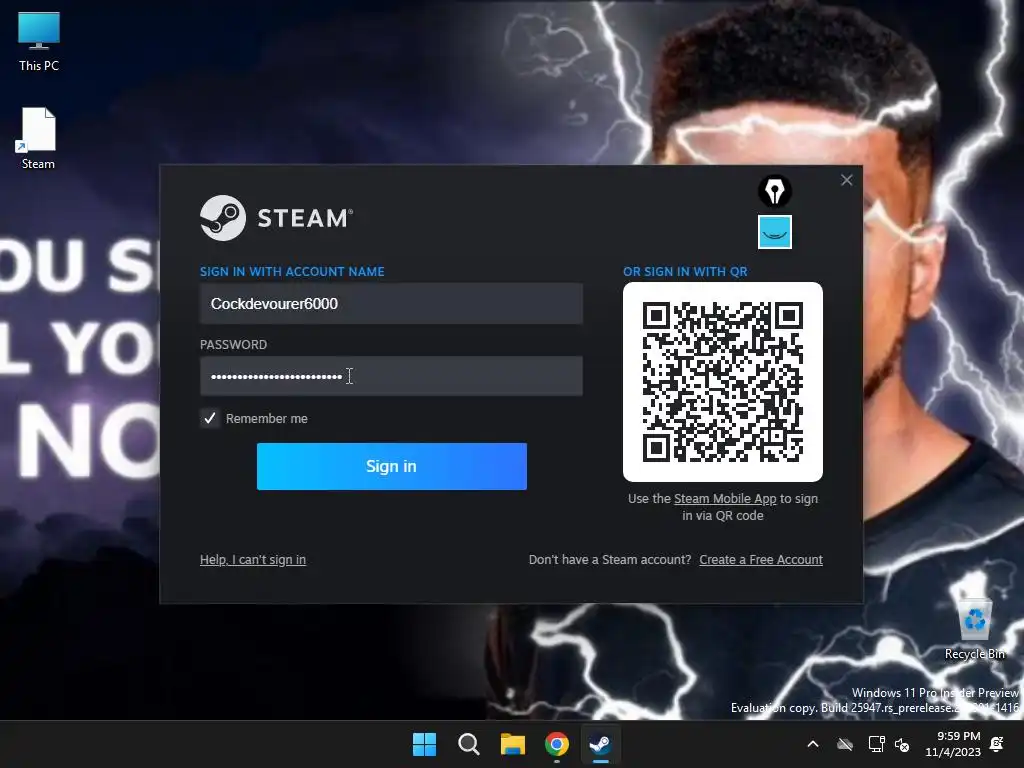Screen dimensions: 1024x768
Task: Click Create a Free Account link
Action: coord(761,560)
